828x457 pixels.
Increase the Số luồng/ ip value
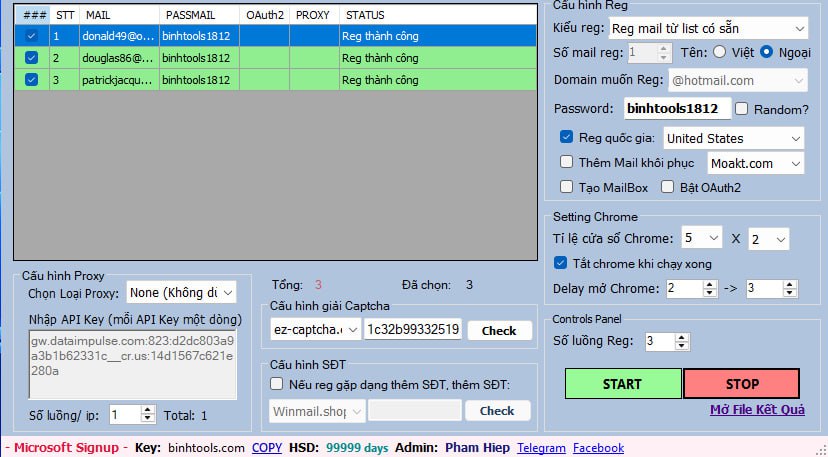coord(148,411)
